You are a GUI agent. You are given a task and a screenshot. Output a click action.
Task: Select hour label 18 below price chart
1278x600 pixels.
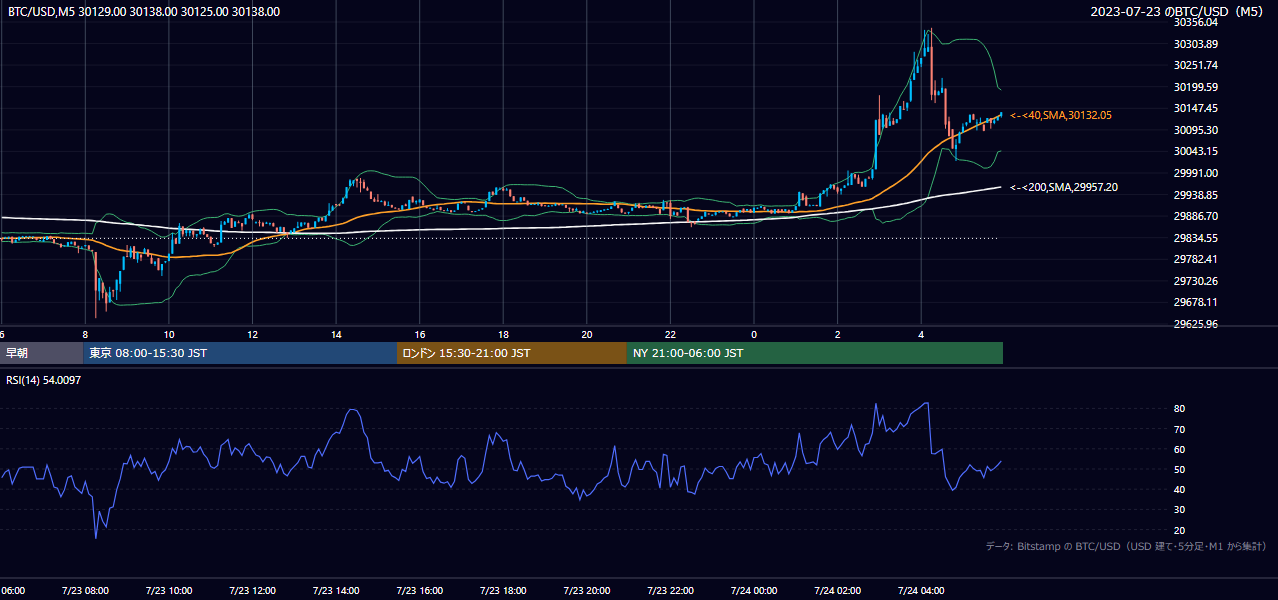(x=503, y=334)
